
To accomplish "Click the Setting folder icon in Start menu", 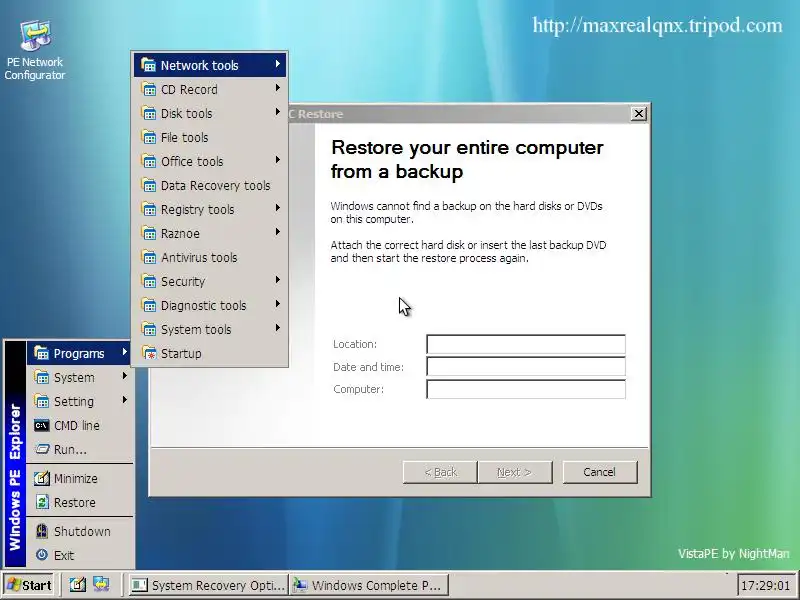I will 41,401.
